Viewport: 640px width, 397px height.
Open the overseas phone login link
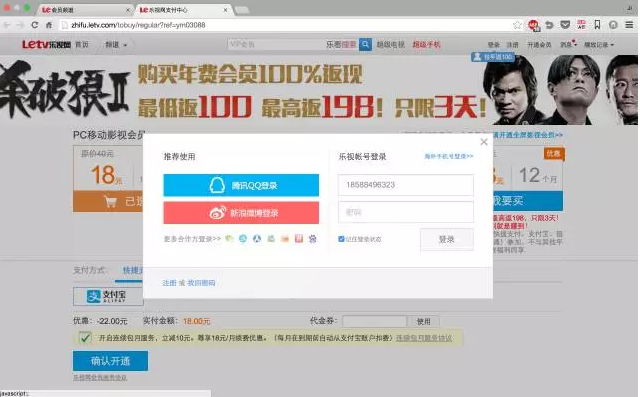[x=449, y=156]
